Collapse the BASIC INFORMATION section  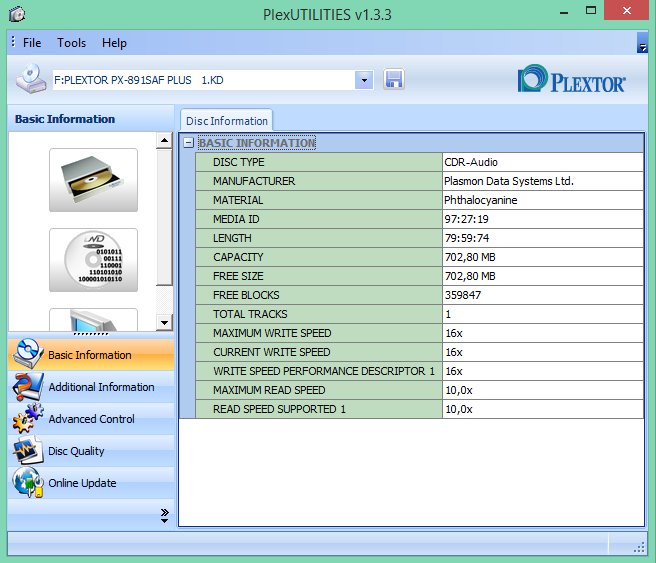coord(188,143)
